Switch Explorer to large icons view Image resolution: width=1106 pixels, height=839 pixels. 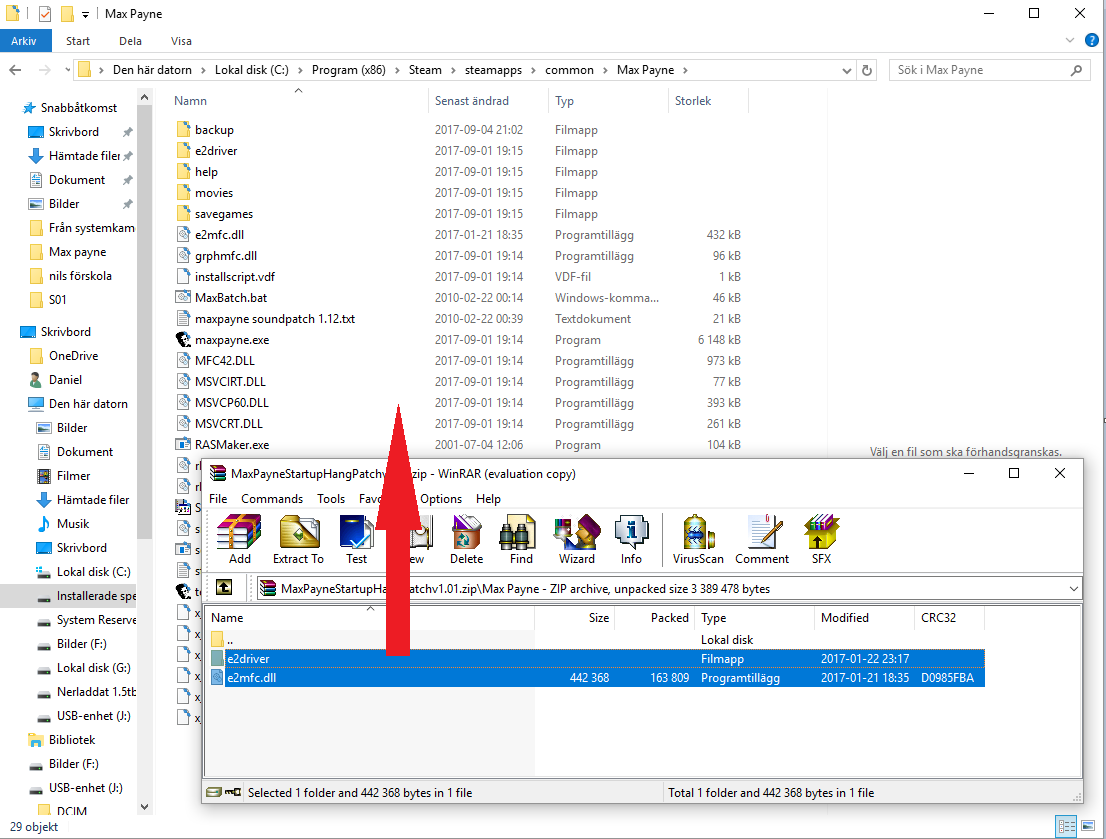click(1090, 826)
